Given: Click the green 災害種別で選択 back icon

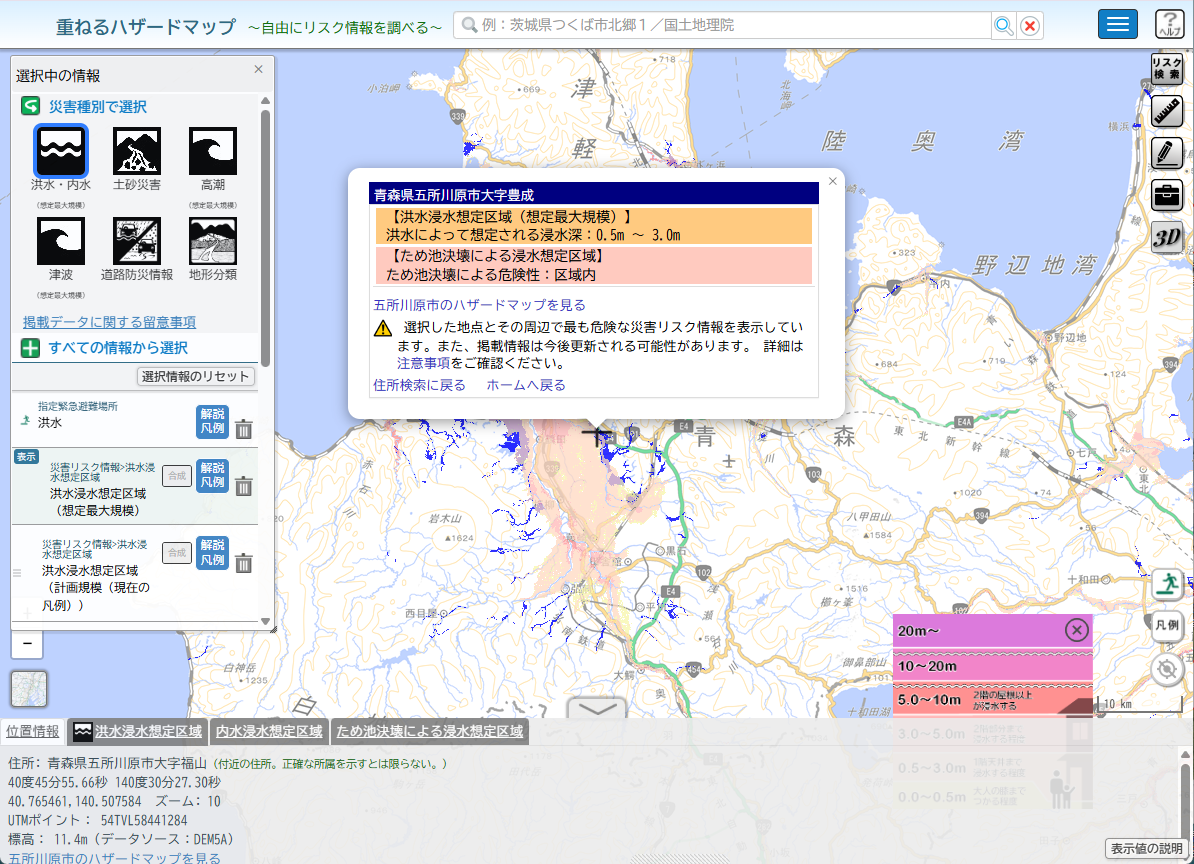Looking at the screenshot, I should [30, 106].
